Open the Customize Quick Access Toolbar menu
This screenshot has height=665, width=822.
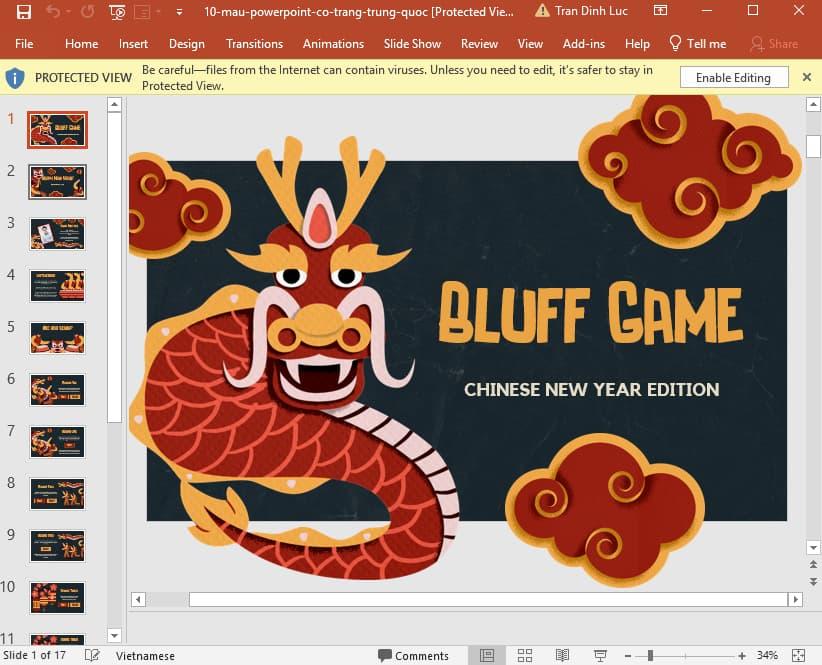pos(178,12)
